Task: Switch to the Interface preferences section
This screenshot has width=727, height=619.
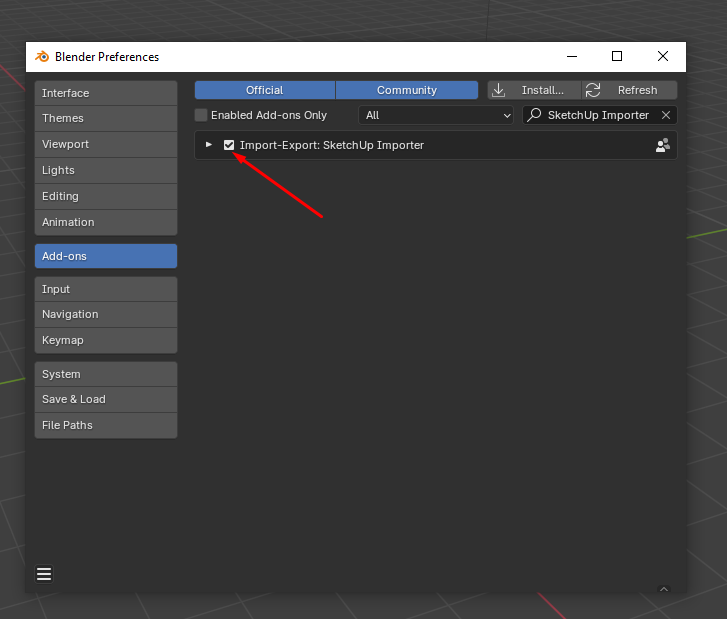Action: click(105, 93)
